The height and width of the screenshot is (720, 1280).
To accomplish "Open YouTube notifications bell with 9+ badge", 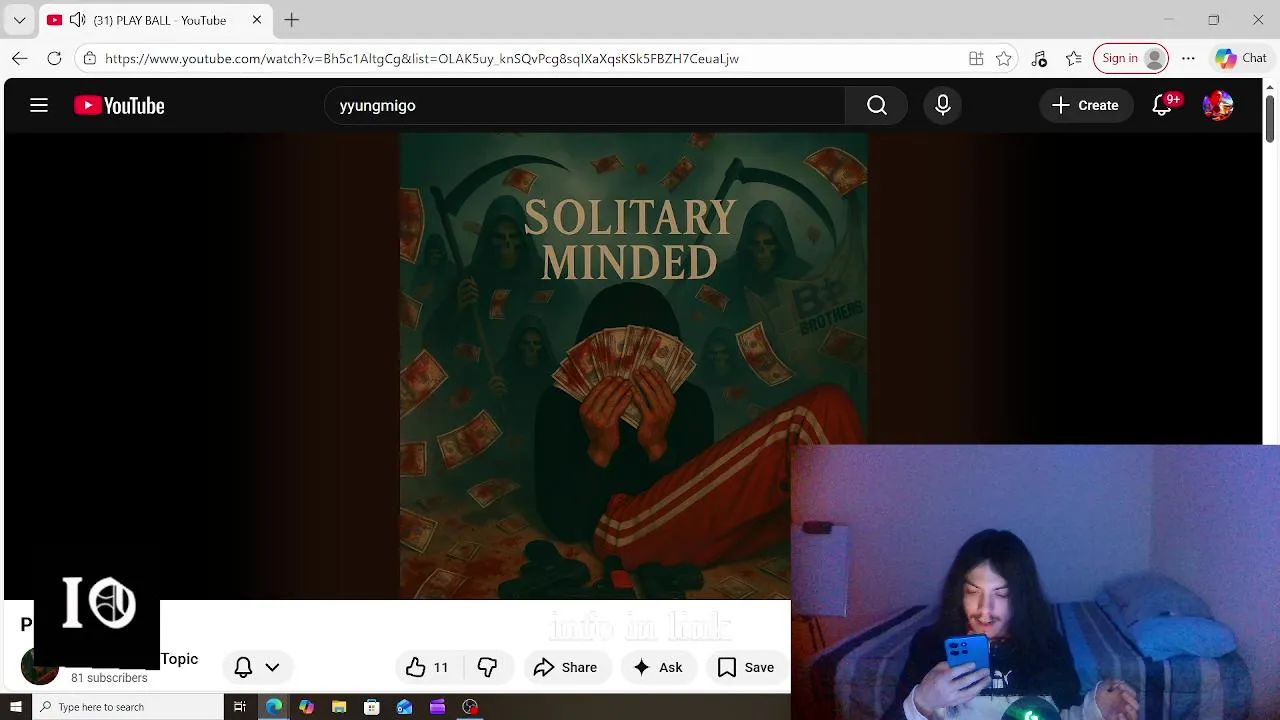I will click(1162, 105).
